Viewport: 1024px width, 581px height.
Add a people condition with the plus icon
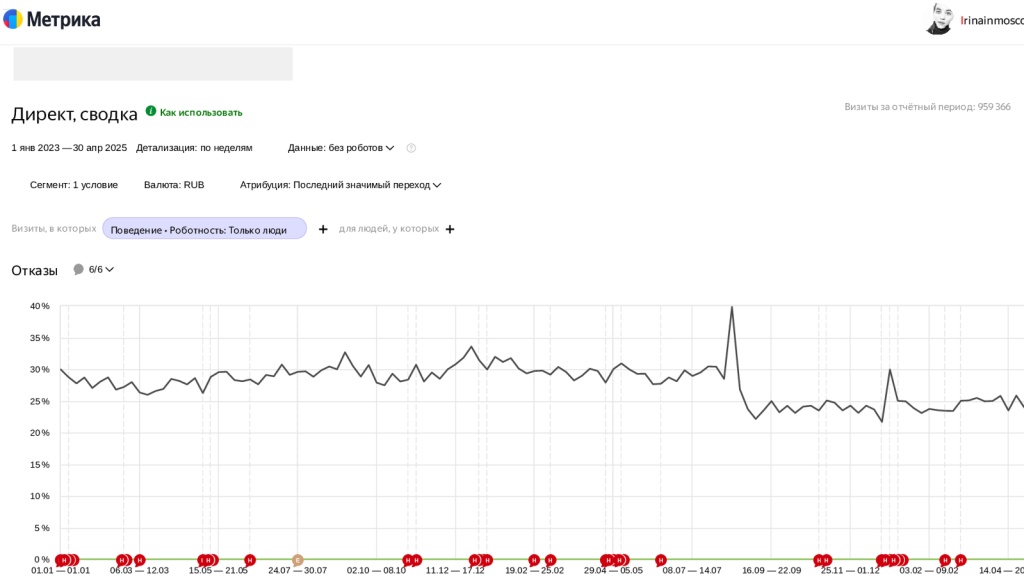(450, 229)
